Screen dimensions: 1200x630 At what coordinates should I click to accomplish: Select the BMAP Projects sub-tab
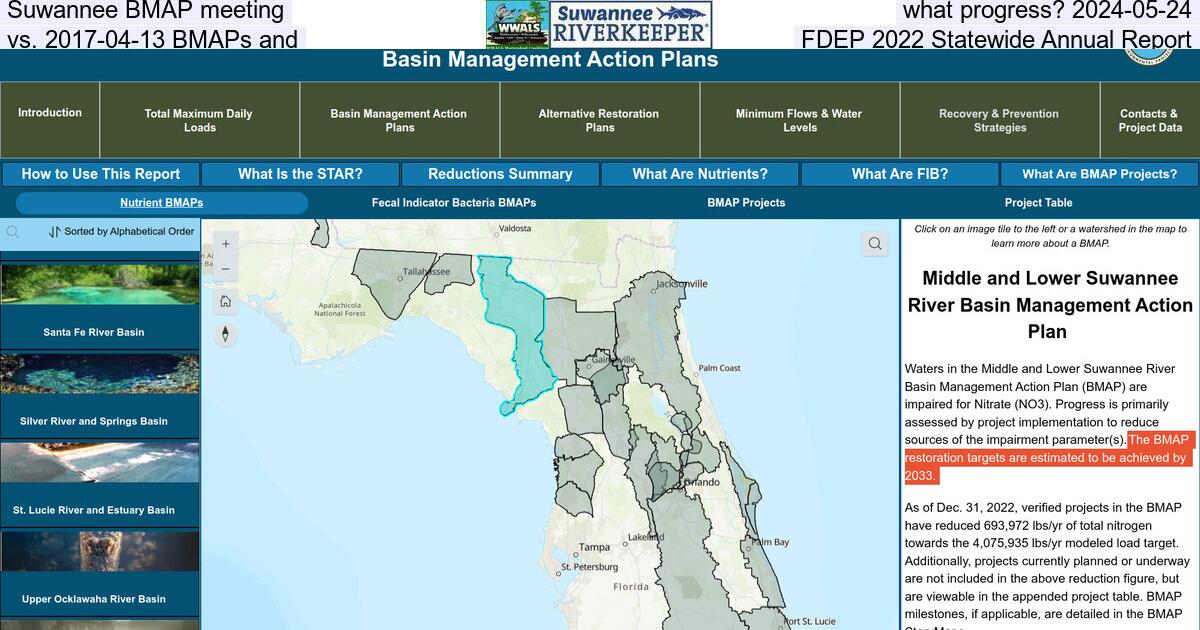[746, 203]
